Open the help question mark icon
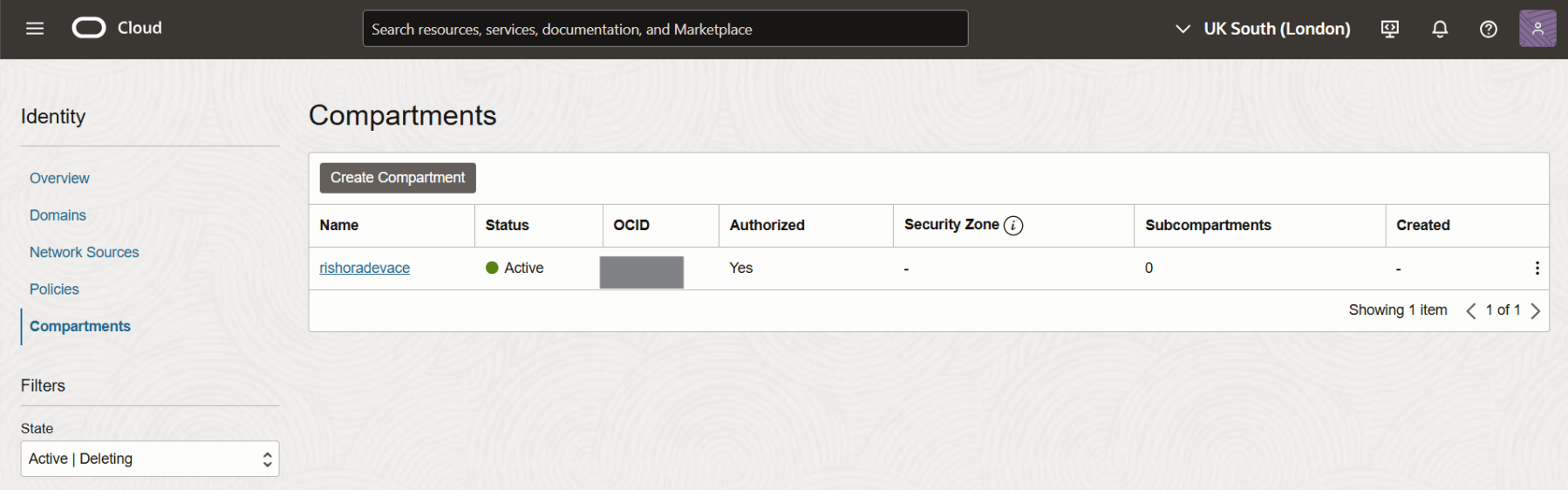The width and height of the screenshot is (1568, 490). (x=1489, y=29)
